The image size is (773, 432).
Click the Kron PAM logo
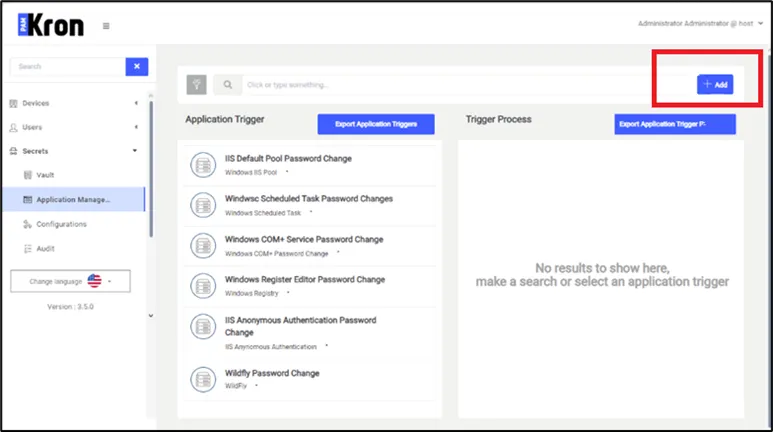[x=51, y=25]
